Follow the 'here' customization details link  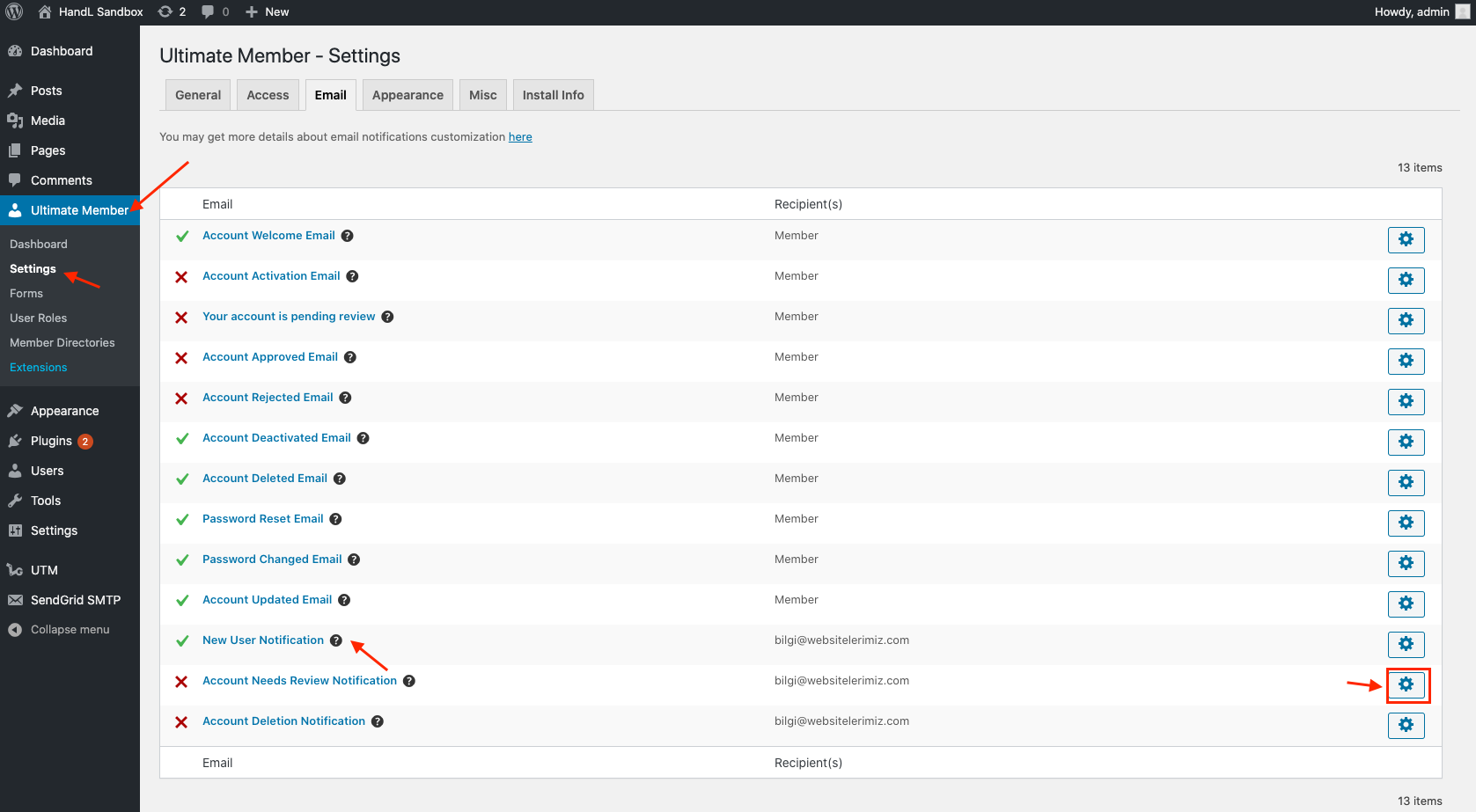coord(520,137)
